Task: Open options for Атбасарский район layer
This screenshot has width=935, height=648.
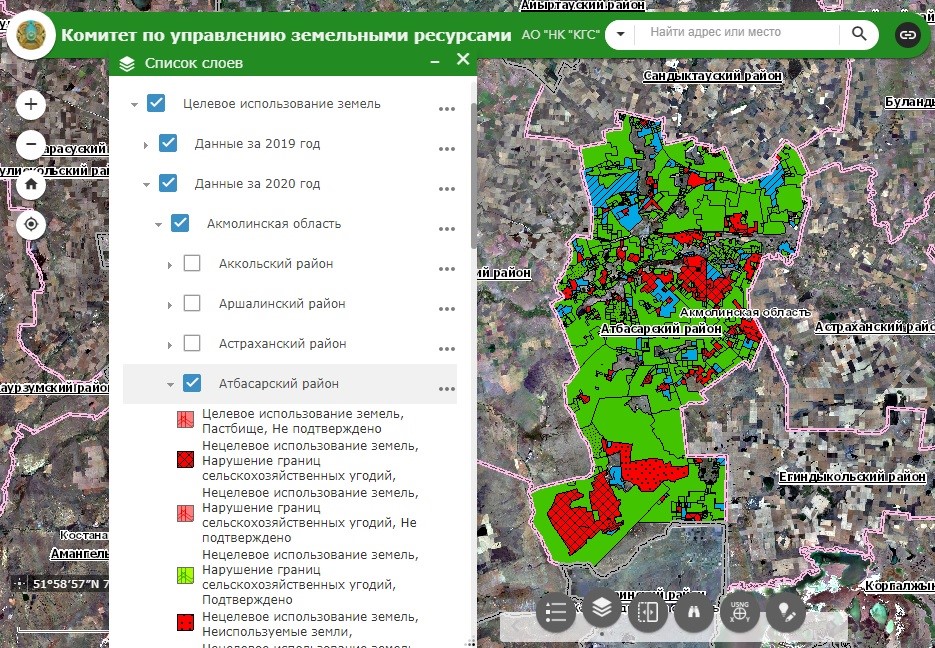Action: point(447,389)
